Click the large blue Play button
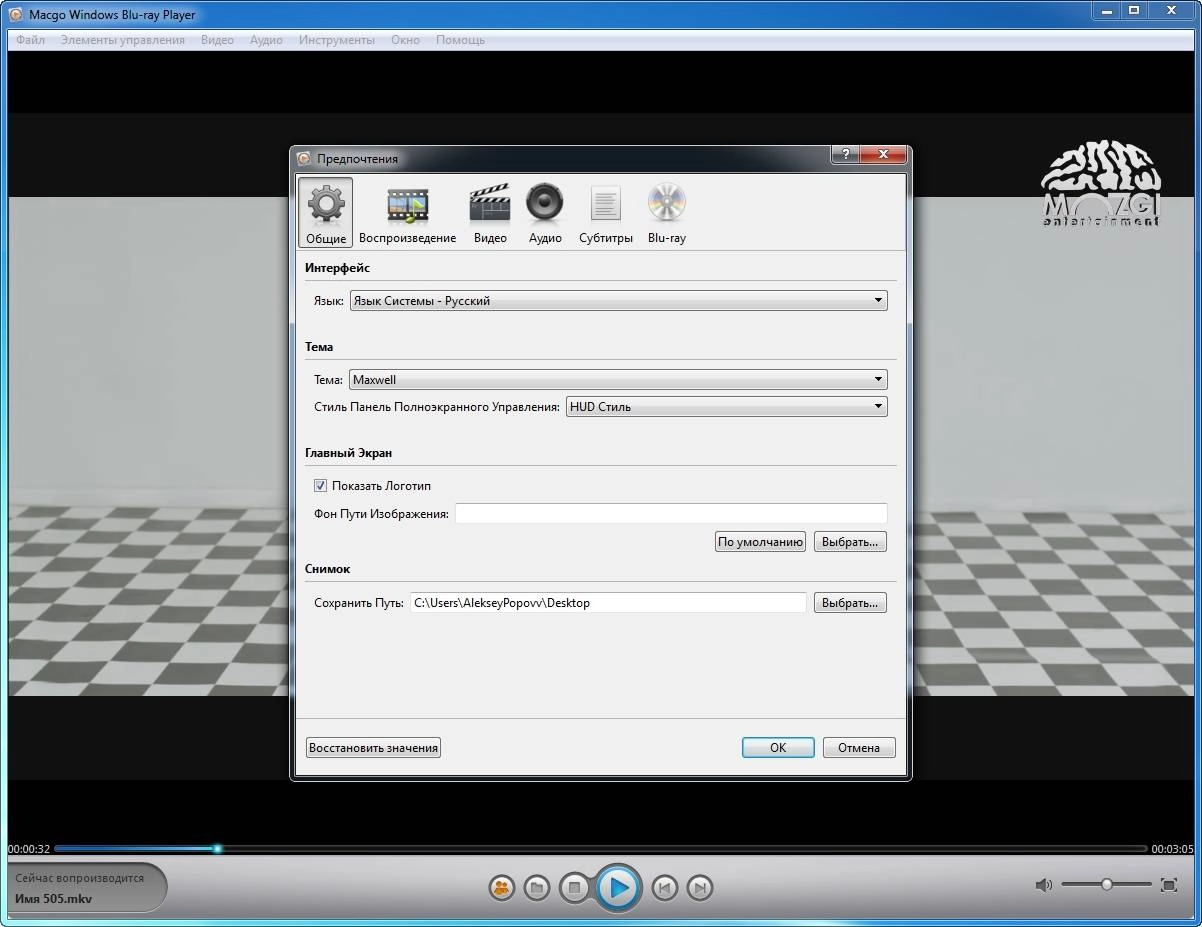 619,888
